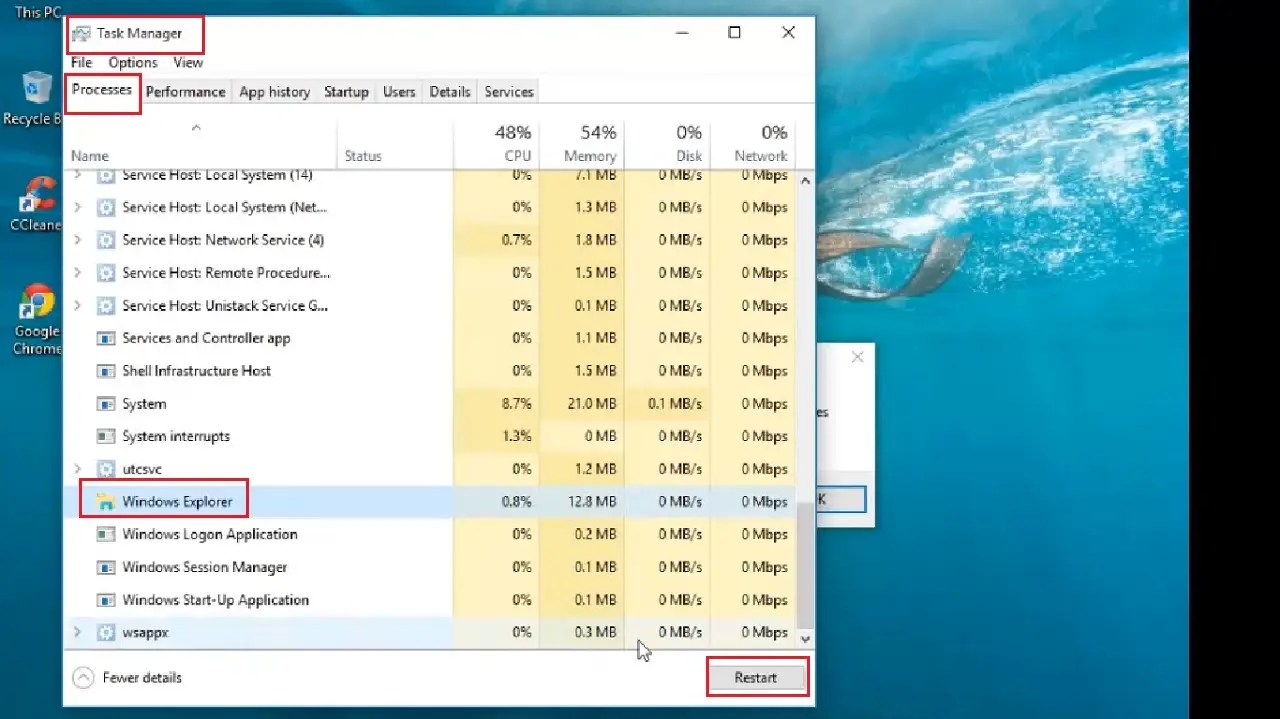Click the System process icon

point(107,403)
